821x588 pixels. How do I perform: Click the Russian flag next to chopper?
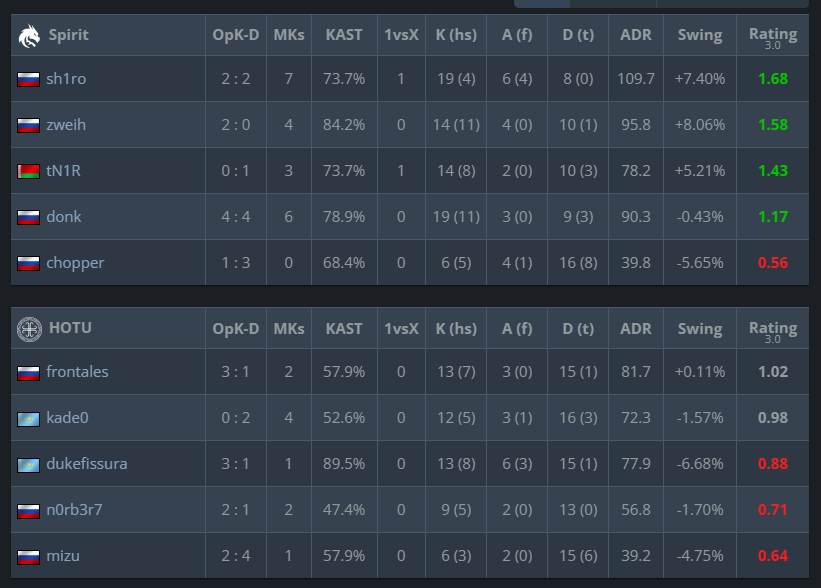28,263
